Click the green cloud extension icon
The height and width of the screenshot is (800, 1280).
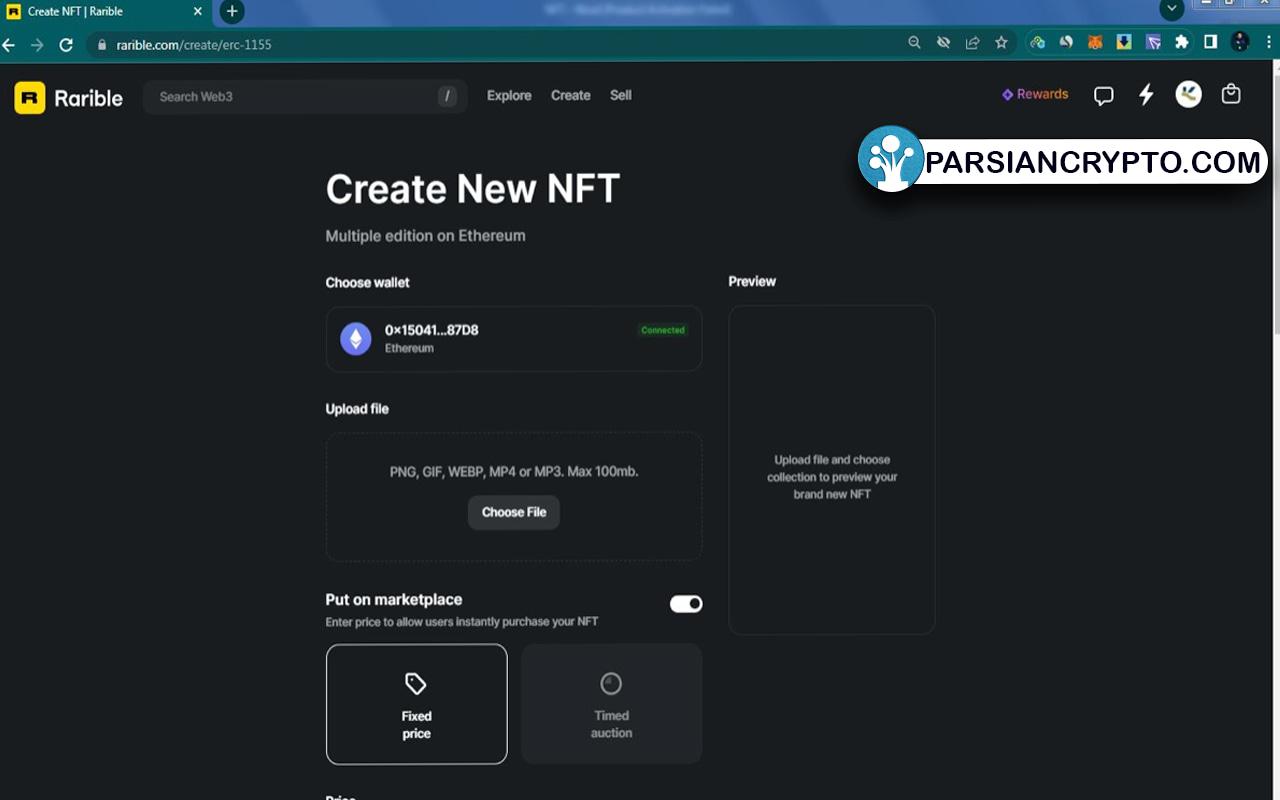(1037, 43)
